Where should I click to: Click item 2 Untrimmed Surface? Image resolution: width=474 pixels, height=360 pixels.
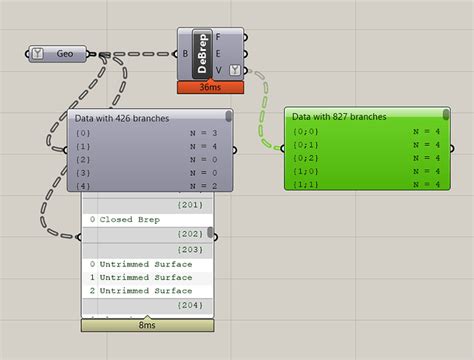[147, 291]
